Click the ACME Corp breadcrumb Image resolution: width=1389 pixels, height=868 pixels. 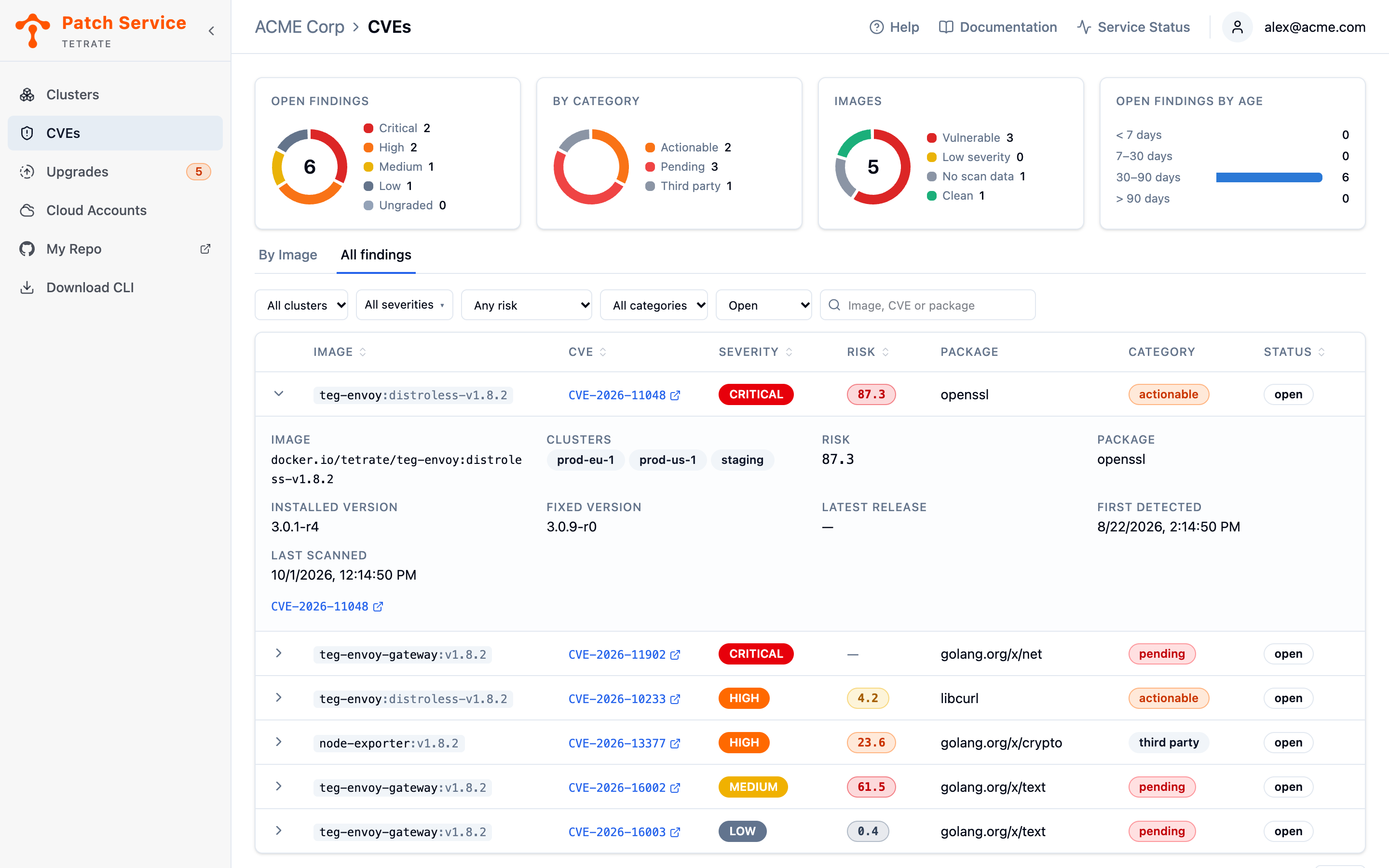coord(300,27)
